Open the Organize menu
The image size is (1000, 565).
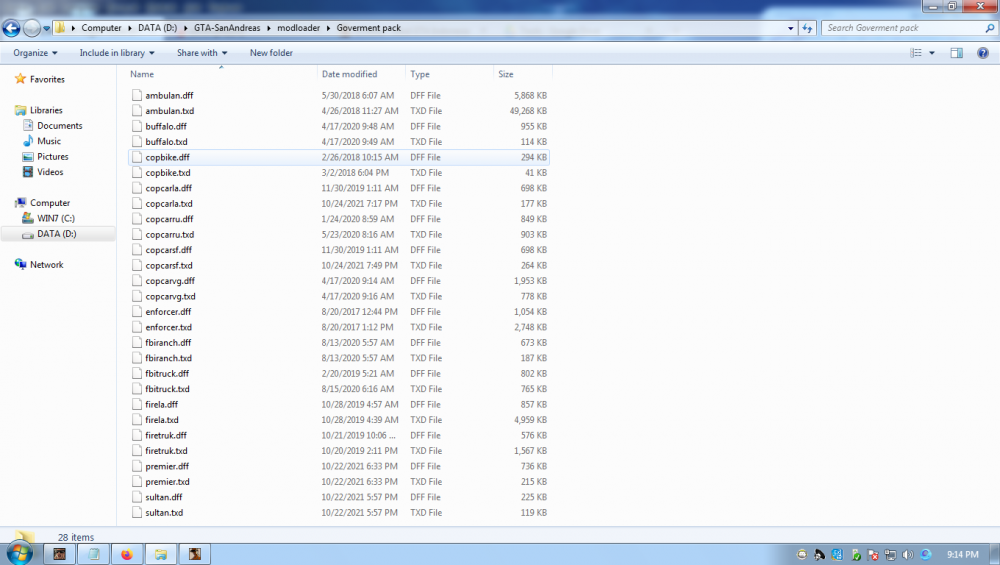pyautogui.click(x=35, y=53)
